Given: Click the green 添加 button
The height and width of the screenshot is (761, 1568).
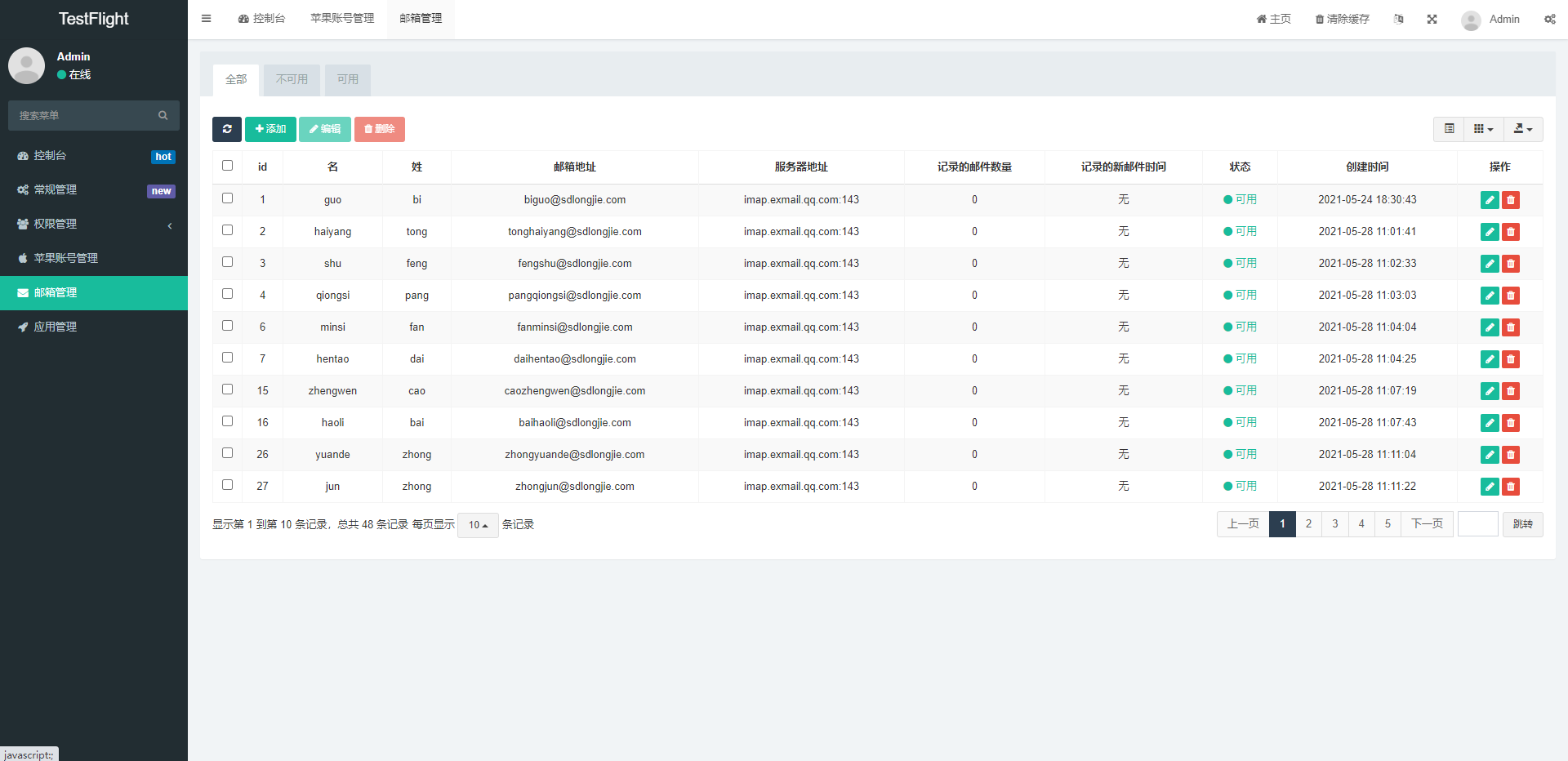Looking at the screenshot, I should [270, 129].
